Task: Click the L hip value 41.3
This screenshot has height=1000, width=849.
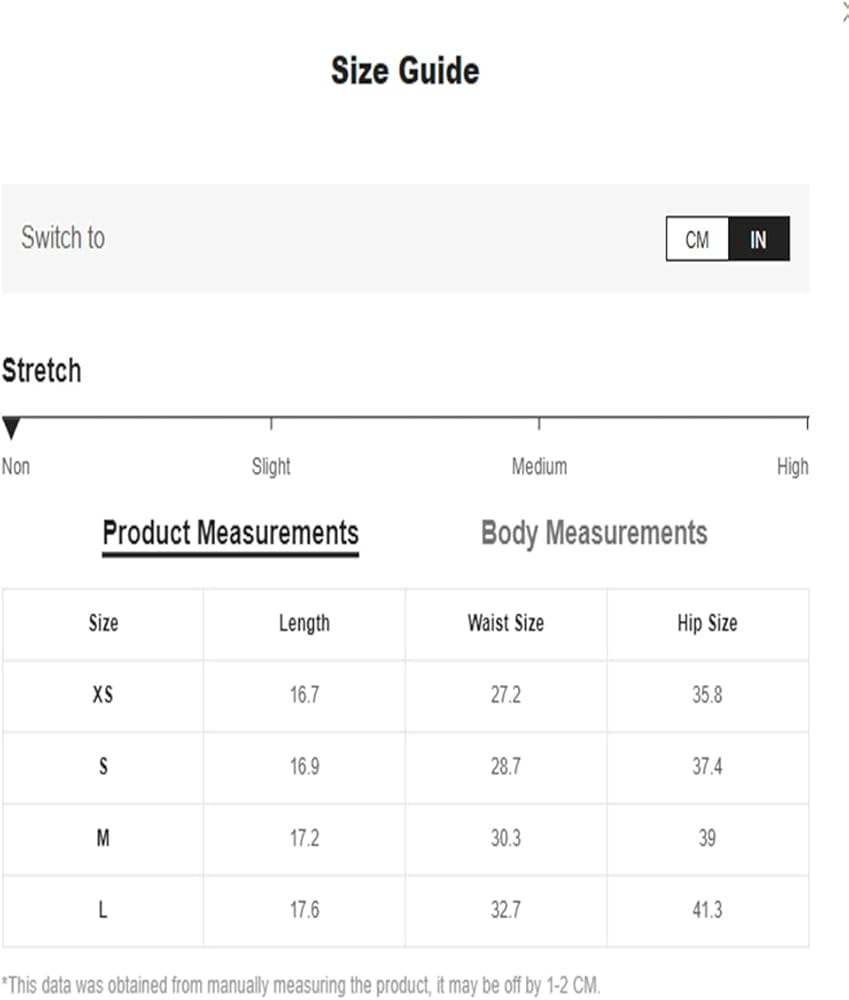Action: click(x=707, y=910)
